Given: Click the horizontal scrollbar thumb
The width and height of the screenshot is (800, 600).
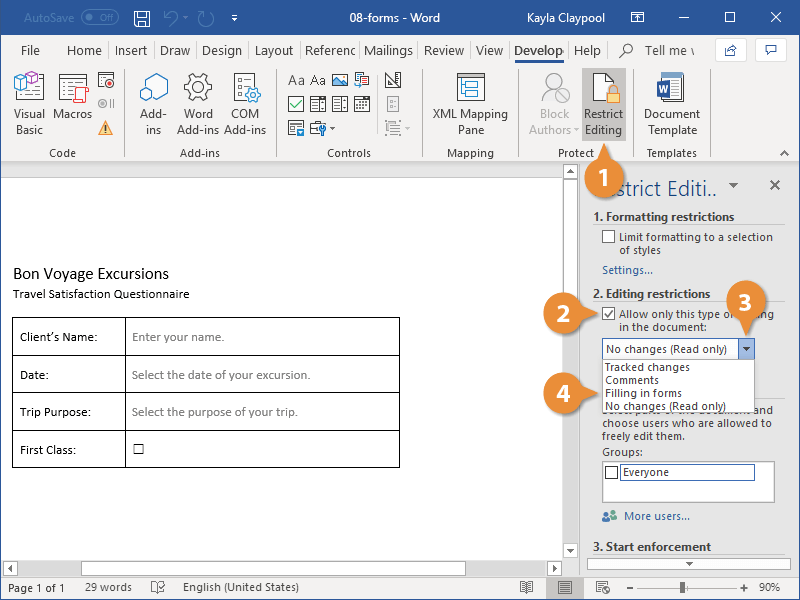Looking at the screenshot, I should [273, 568].
